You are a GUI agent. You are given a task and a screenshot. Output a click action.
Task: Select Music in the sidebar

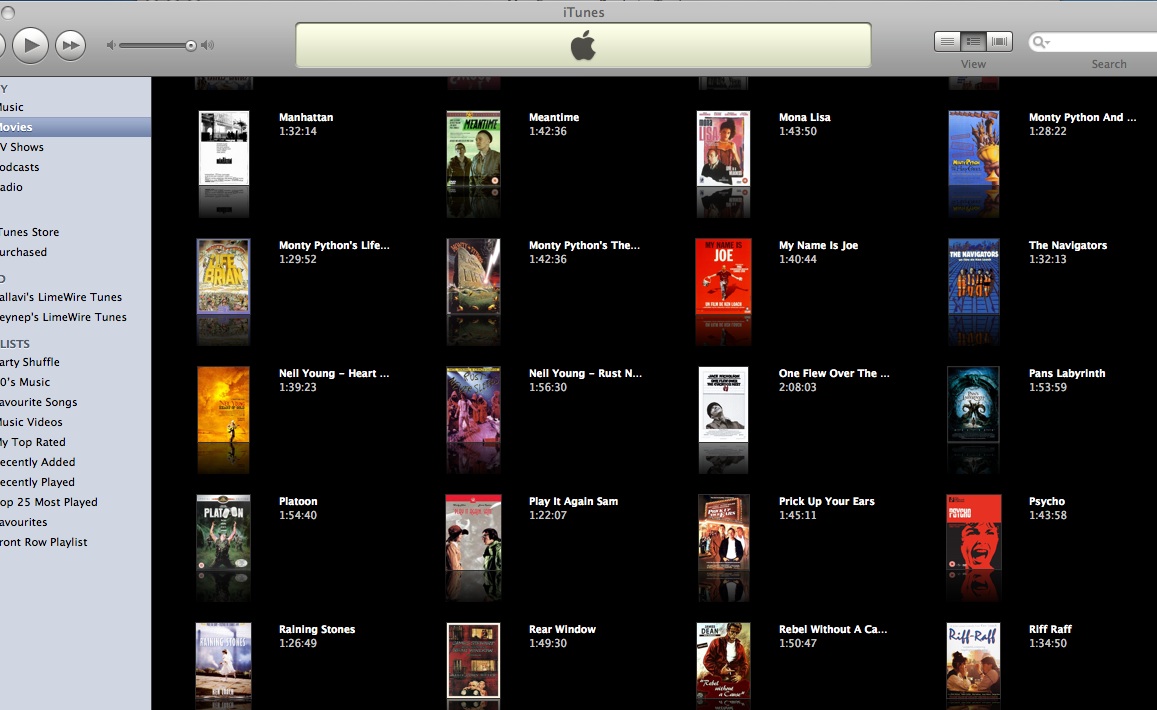tap(75, 107)
